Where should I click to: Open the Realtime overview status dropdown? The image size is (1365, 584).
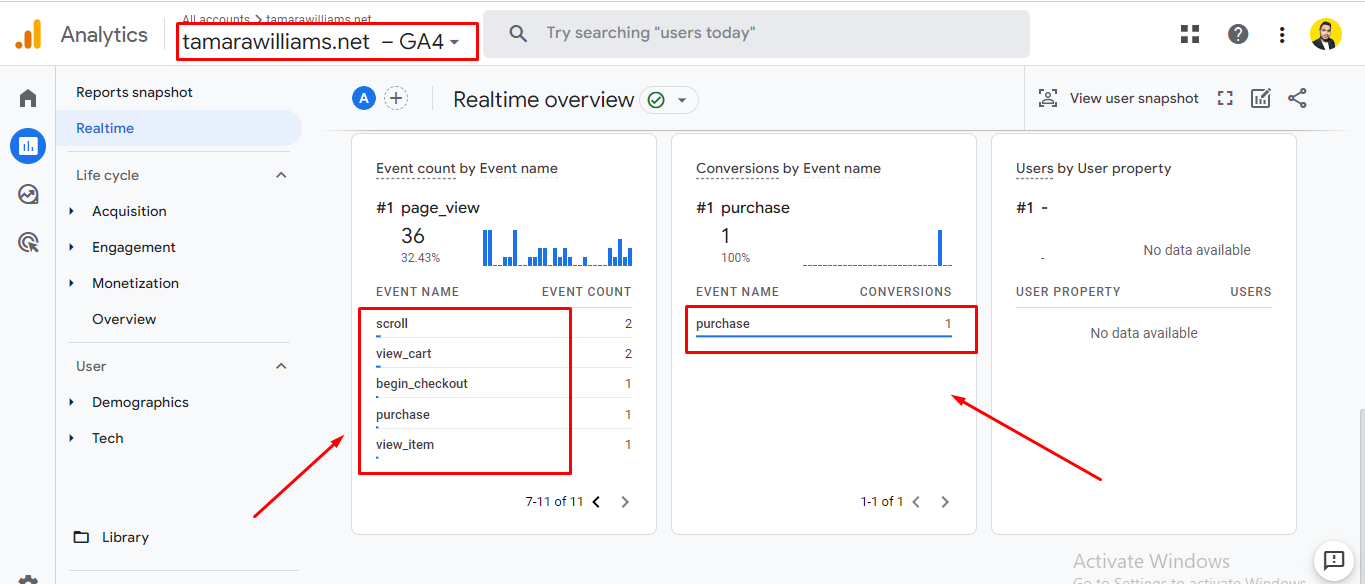669,100
